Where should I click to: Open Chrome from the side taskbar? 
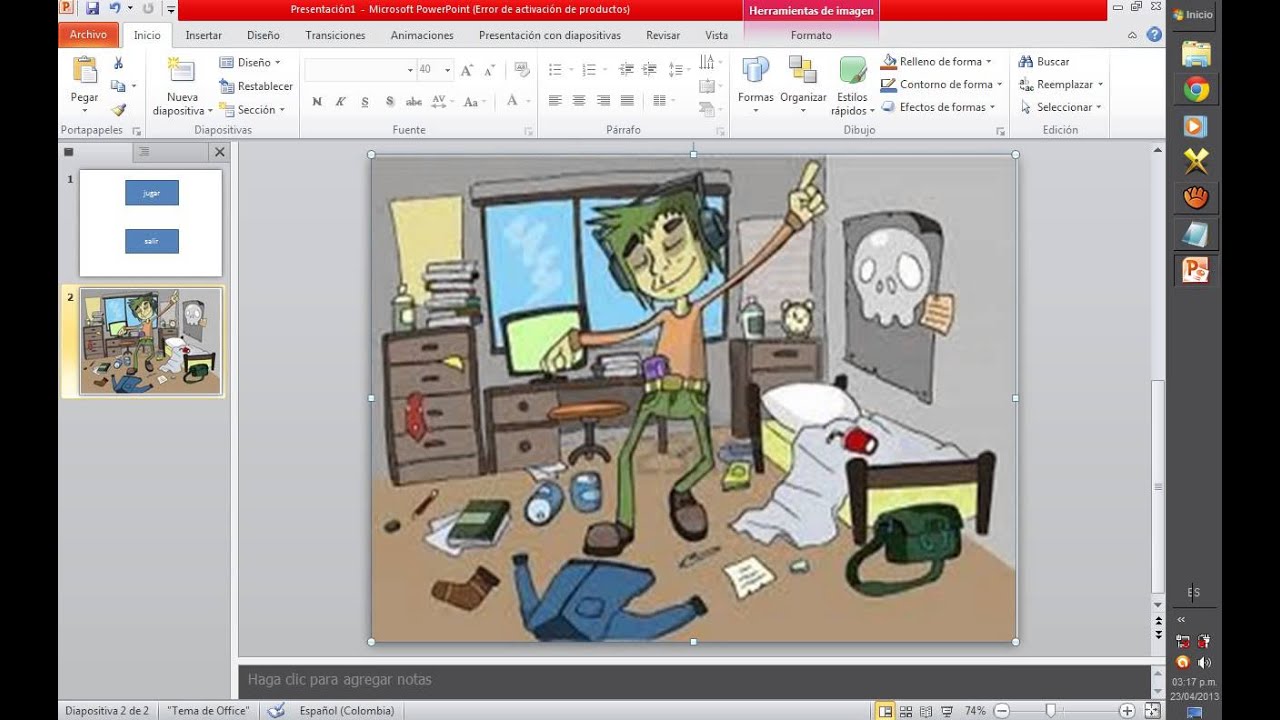click(x=1196, y=90)
